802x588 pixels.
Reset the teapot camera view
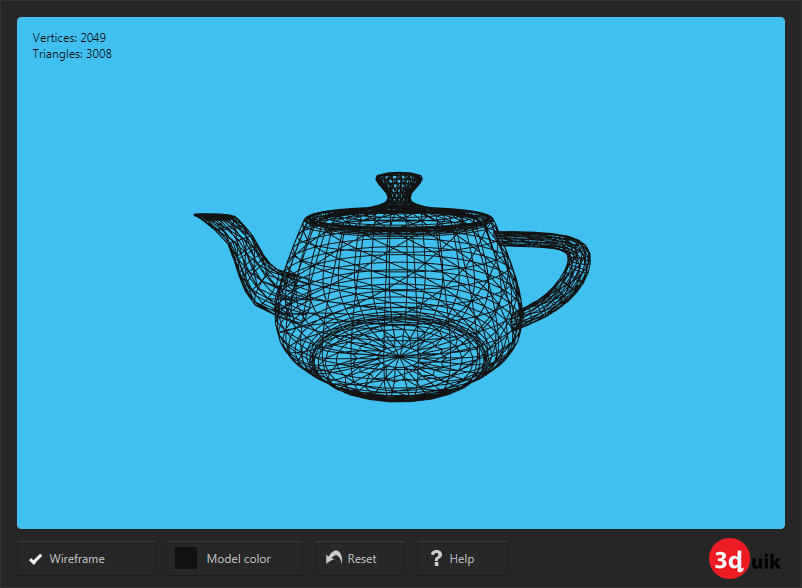(360, 558)
